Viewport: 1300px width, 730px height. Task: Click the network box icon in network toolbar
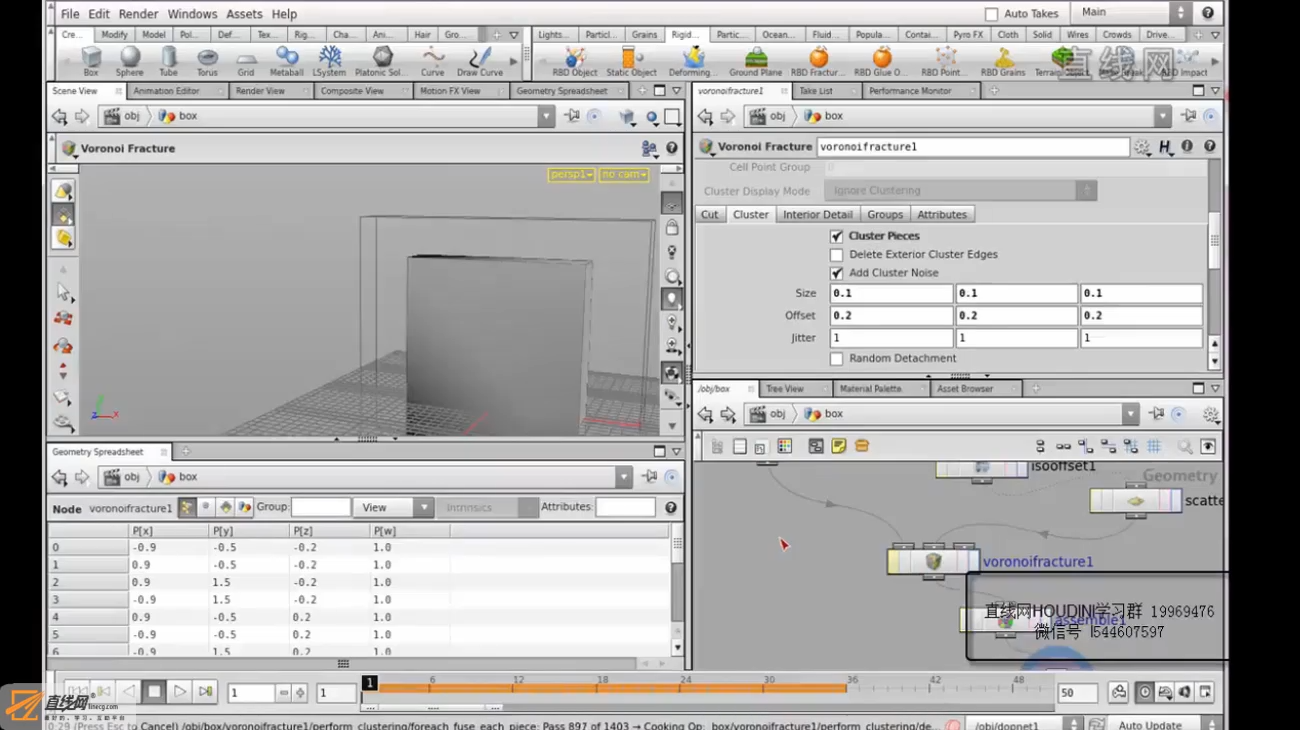tap(815, 446)
